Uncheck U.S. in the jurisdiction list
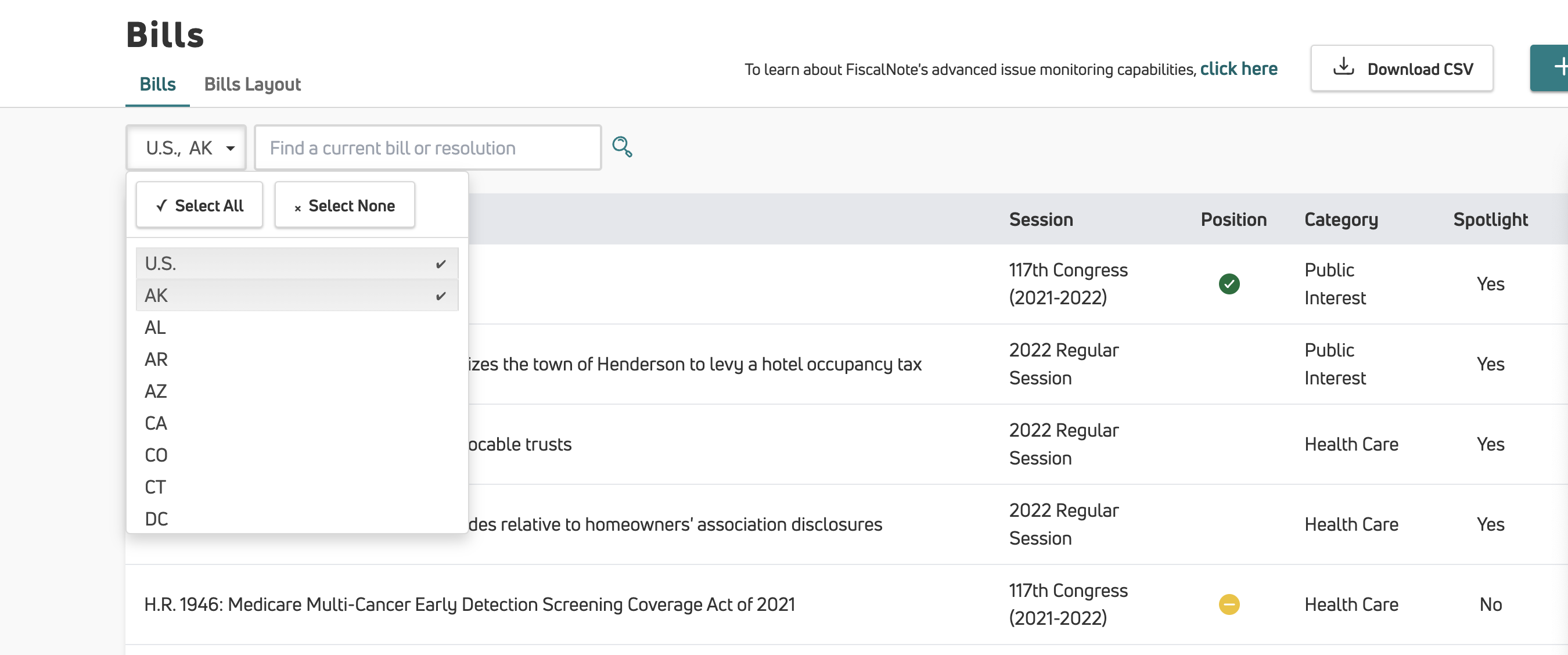 pyautogui.click(x=297, y=264)
